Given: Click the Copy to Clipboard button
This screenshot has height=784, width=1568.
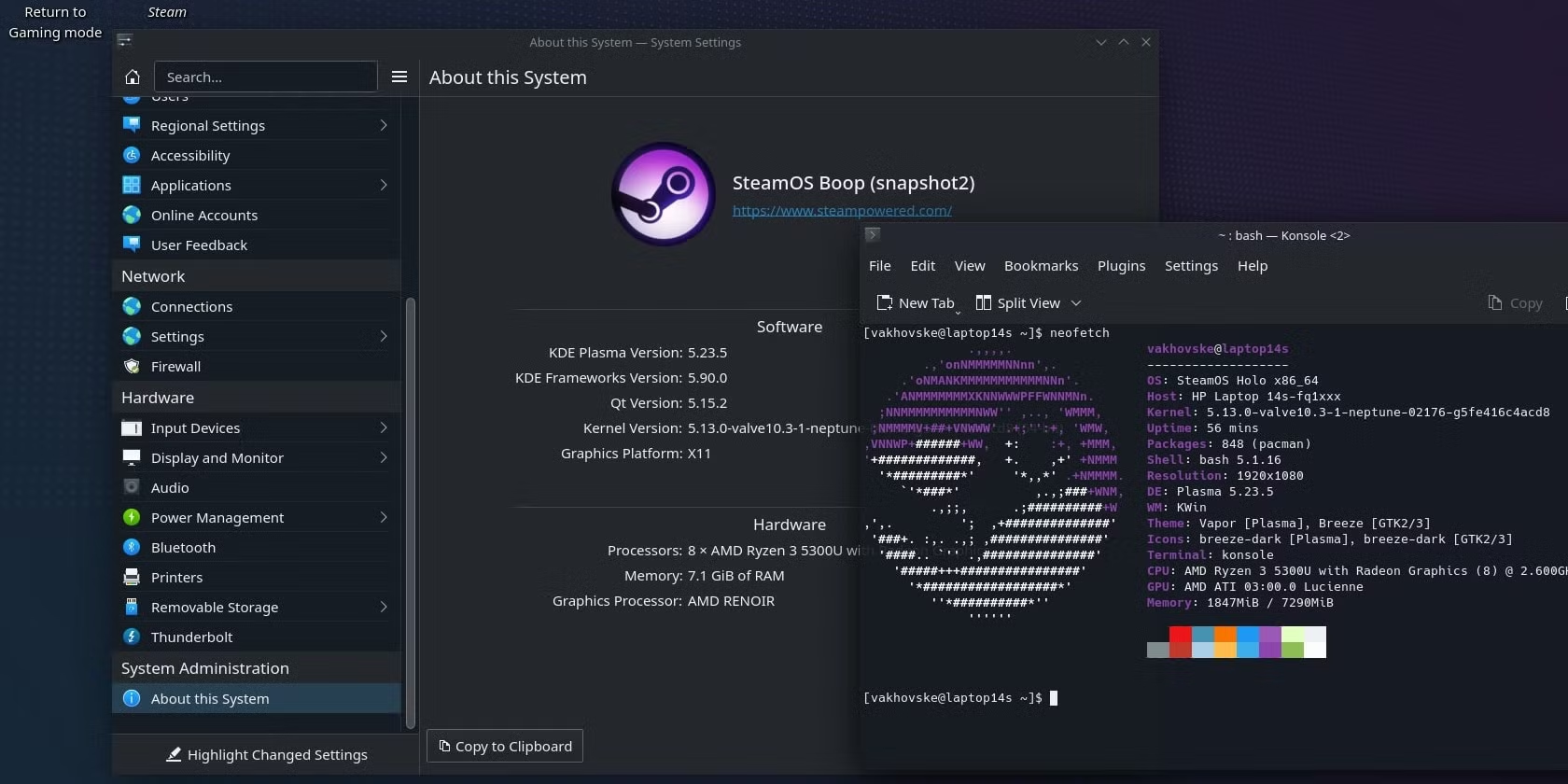Looking at the screenshot, I should [505, 746].
